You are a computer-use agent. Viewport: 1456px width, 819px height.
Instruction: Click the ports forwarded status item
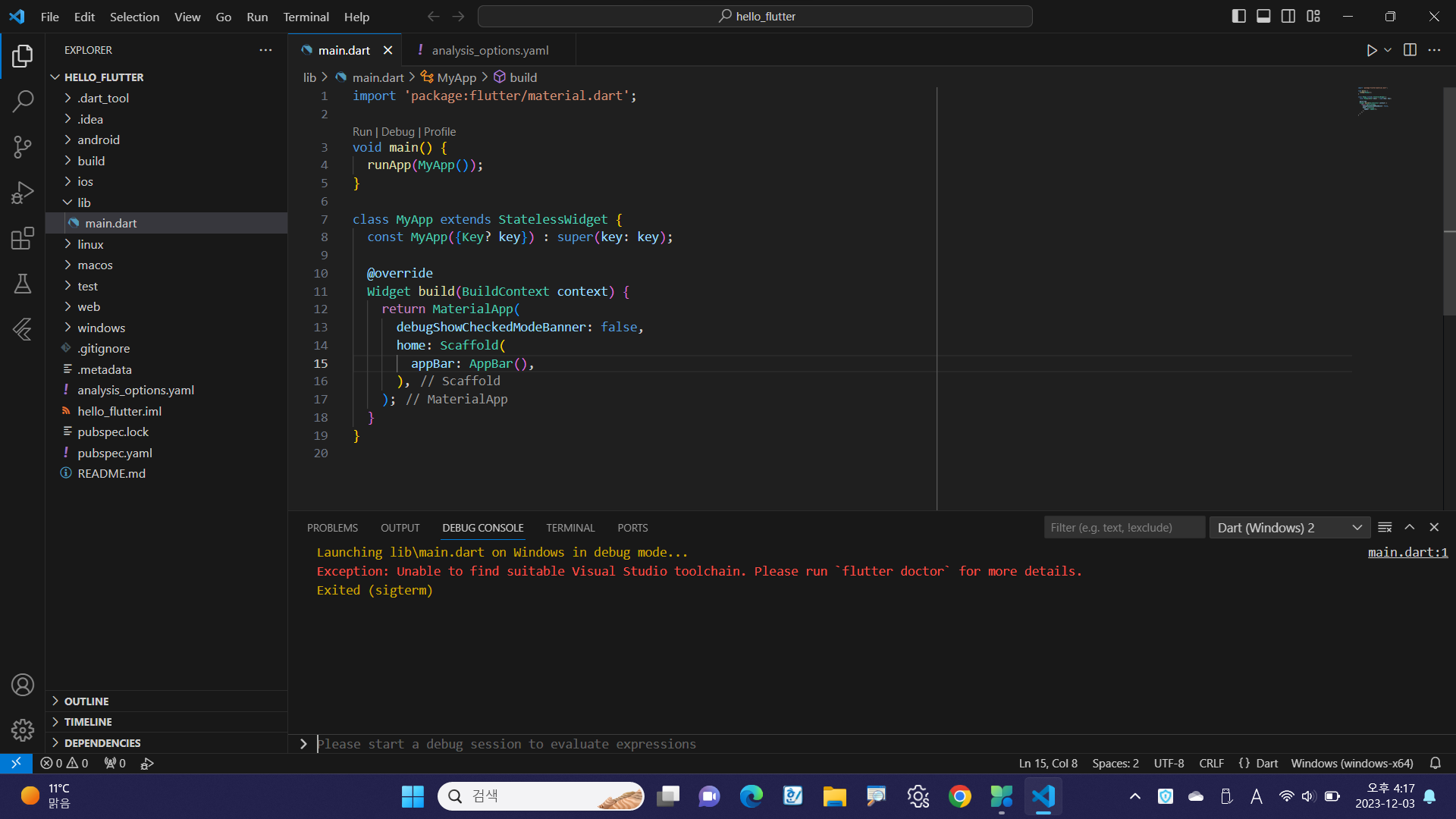(115, 764)
